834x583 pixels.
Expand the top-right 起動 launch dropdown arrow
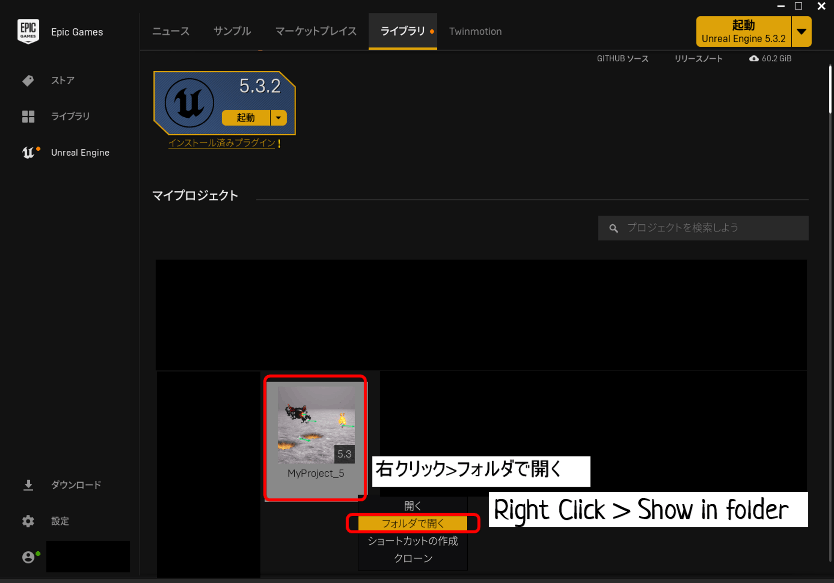(x=801, y=31)
